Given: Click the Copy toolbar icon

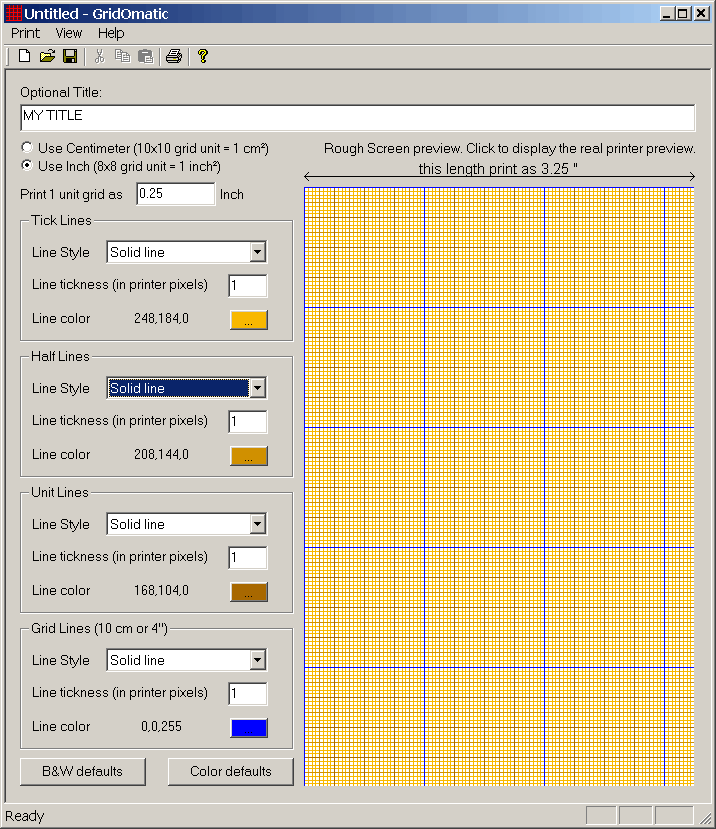Looking at the screenshot, I should [x=122, y=56].
